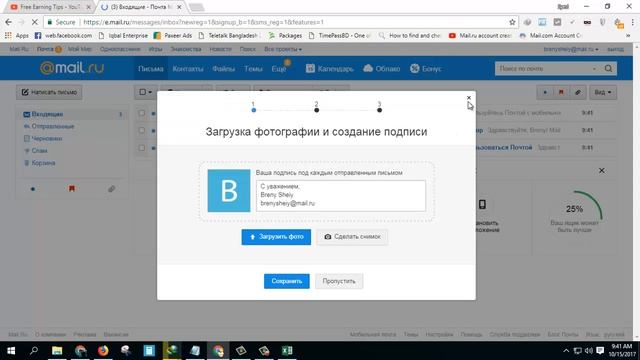
Task: Open Apps bookmark launcher
Action: pyautogui.click(x=17, y=36)
